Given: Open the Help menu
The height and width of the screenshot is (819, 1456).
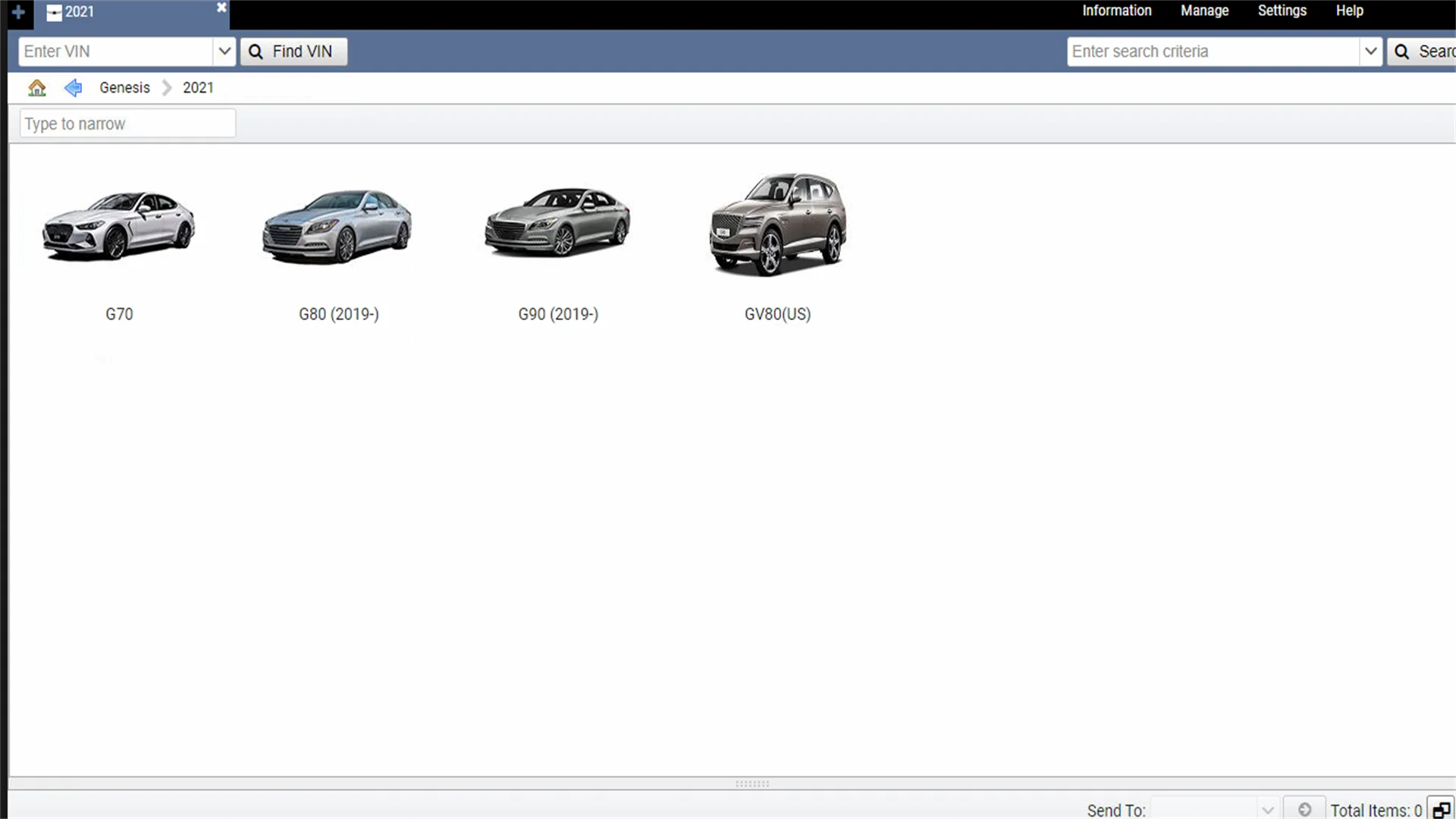Looking at the screenshot, I should [1349, 11].
